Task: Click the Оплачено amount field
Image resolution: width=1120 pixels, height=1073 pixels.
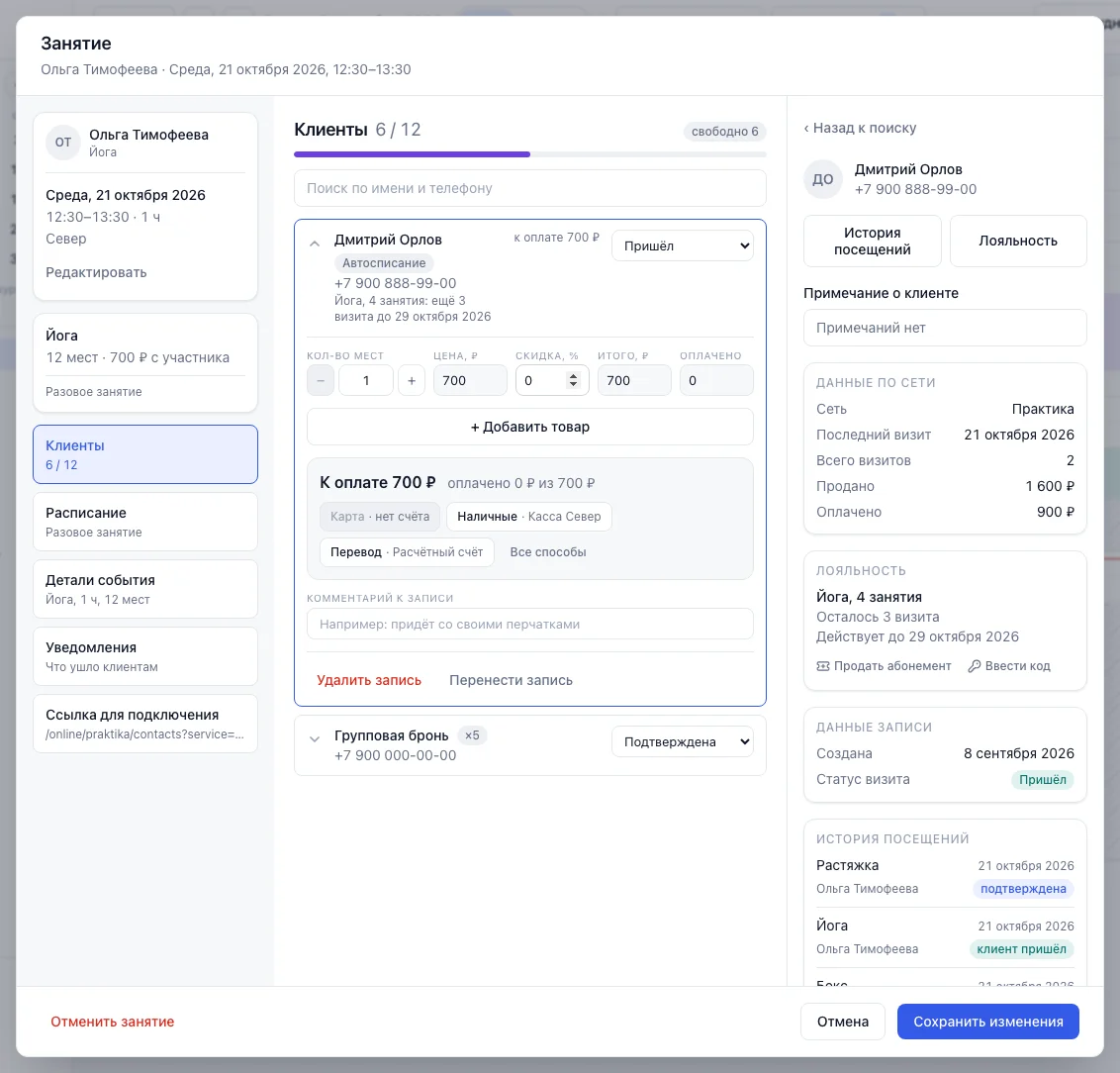Action: pos(716,381)
